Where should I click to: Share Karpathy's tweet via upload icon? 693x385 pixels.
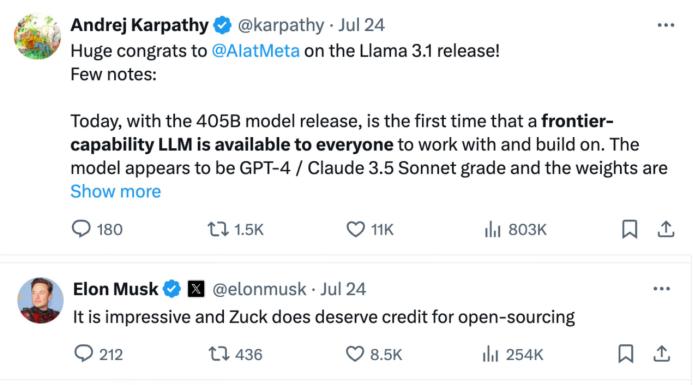tap(666, 229)
